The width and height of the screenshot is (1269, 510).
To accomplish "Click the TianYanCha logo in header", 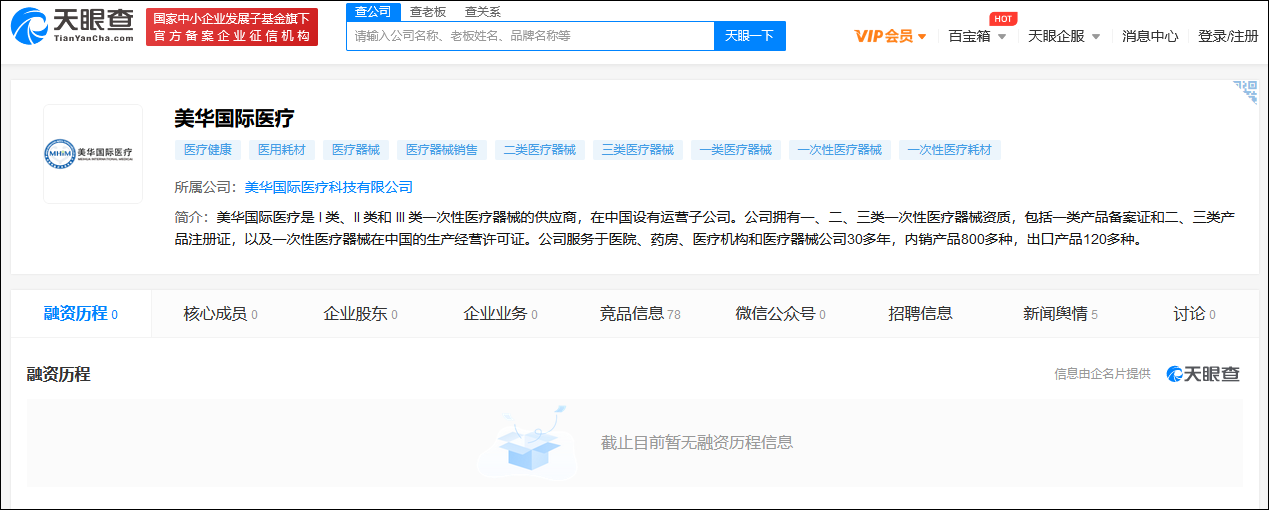I will [x=72, y=26].
